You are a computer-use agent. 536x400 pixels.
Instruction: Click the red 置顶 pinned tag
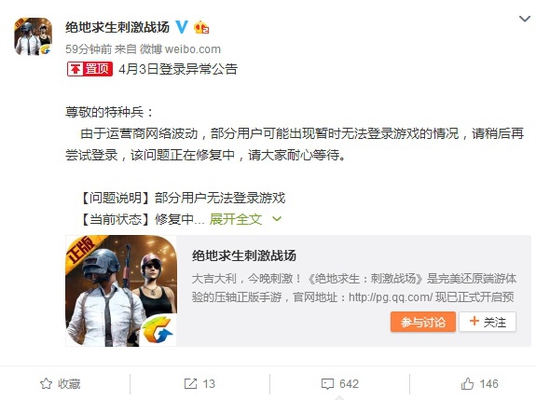tap(90, 69)
